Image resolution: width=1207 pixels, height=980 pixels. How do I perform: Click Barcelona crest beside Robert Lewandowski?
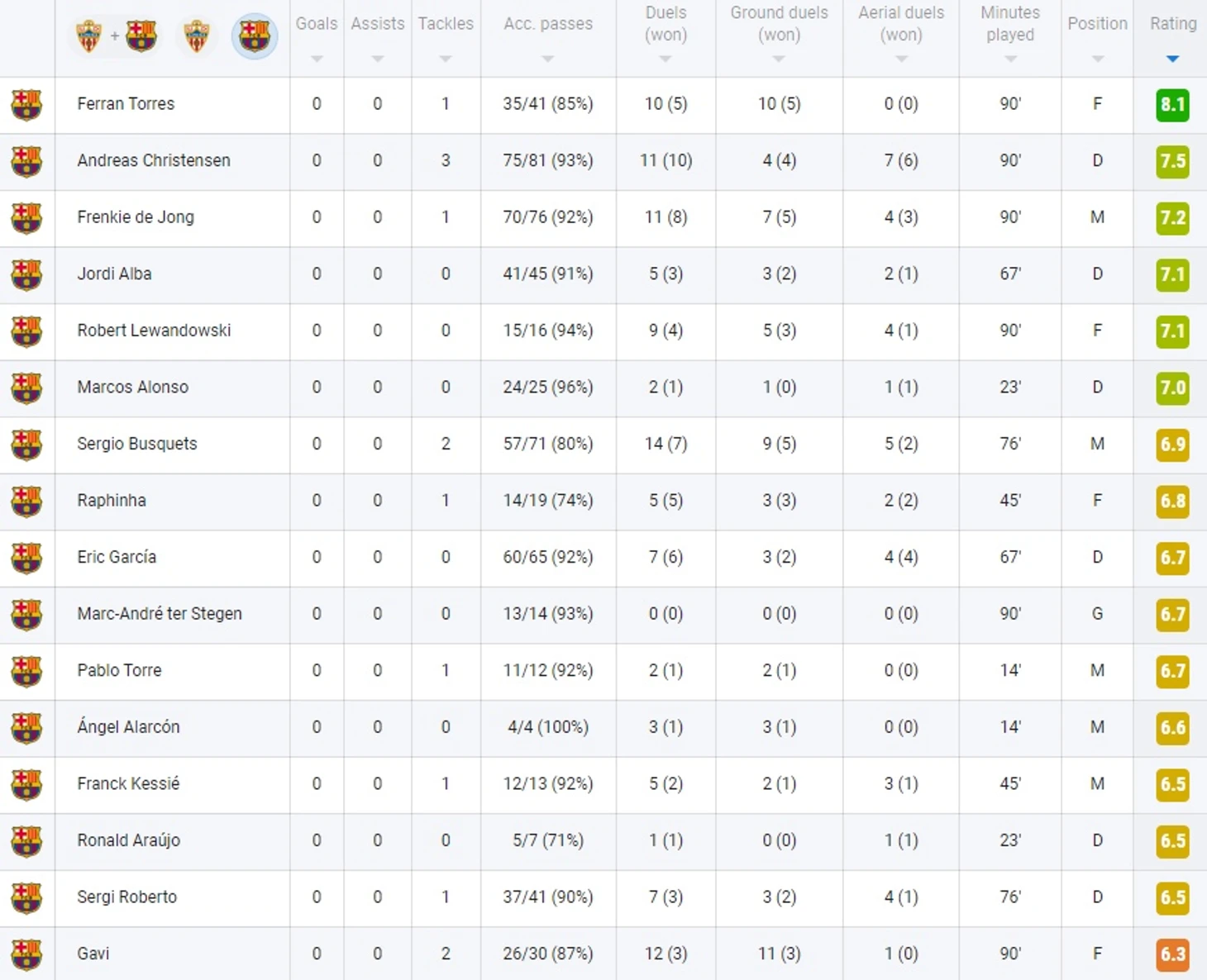pos(26,331)
